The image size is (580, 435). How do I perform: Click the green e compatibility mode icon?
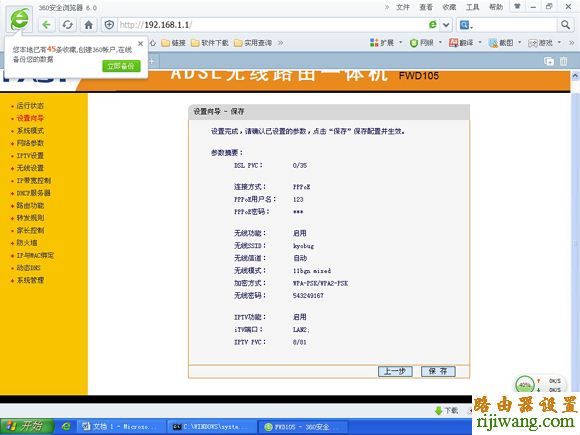[x=432, y=25]
